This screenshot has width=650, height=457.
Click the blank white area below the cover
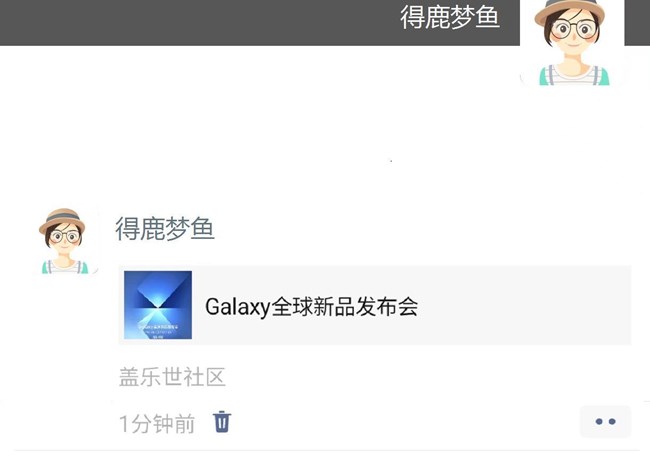(290, 124)
